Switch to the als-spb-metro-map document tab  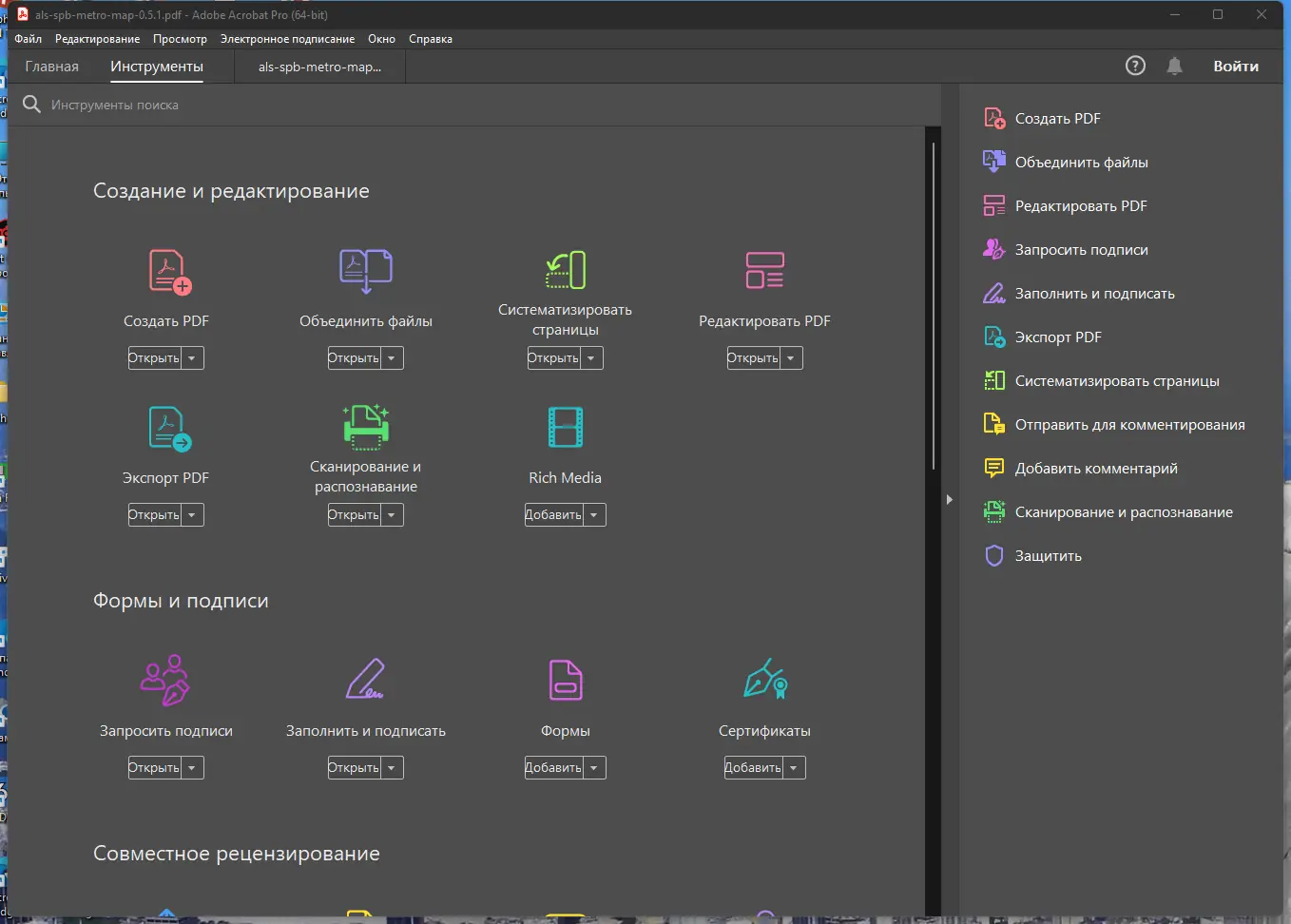click(x=319, y=67)
